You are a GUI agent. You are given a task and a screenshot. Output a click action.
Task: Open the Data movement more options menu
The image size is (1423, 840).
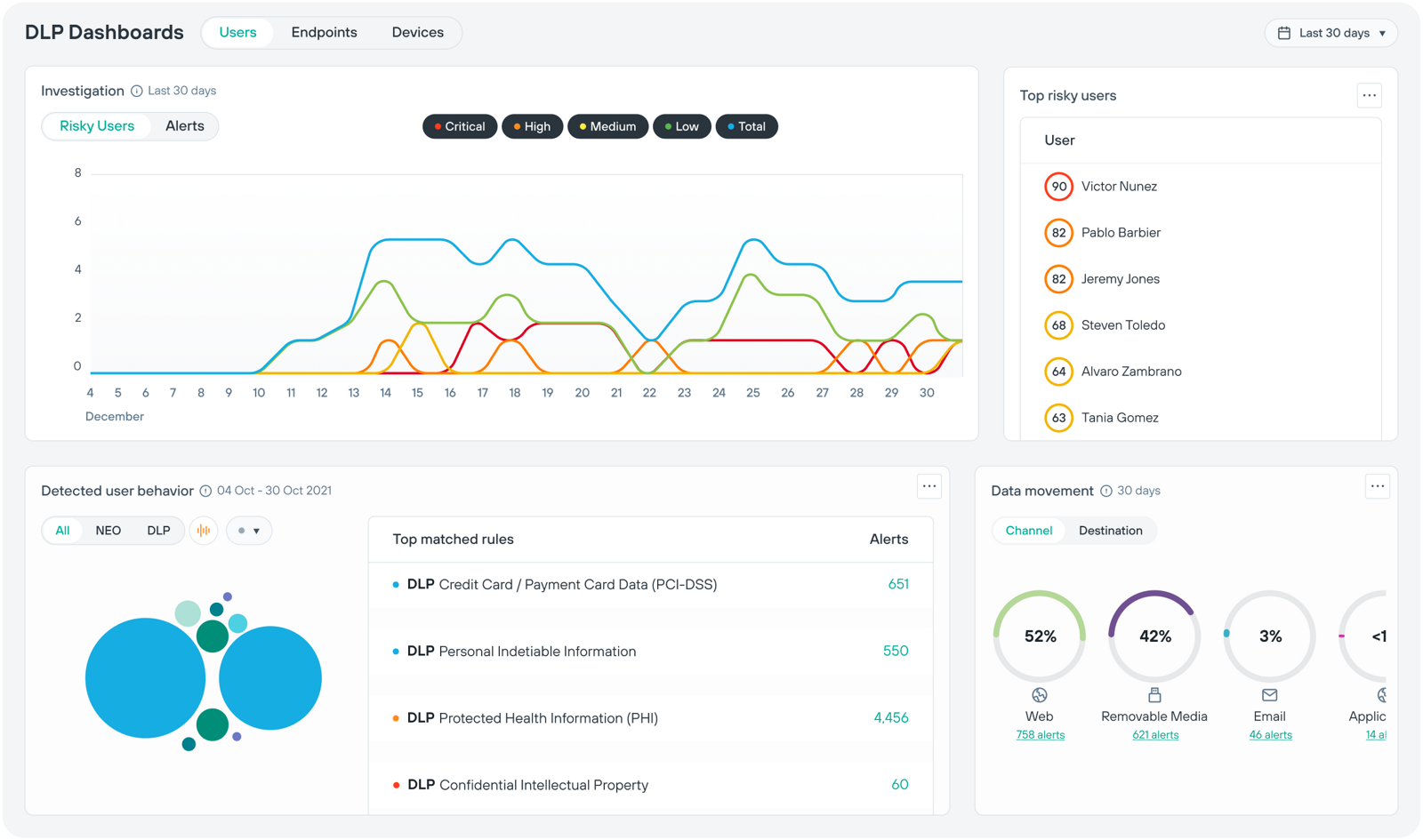click(1378, 486)
